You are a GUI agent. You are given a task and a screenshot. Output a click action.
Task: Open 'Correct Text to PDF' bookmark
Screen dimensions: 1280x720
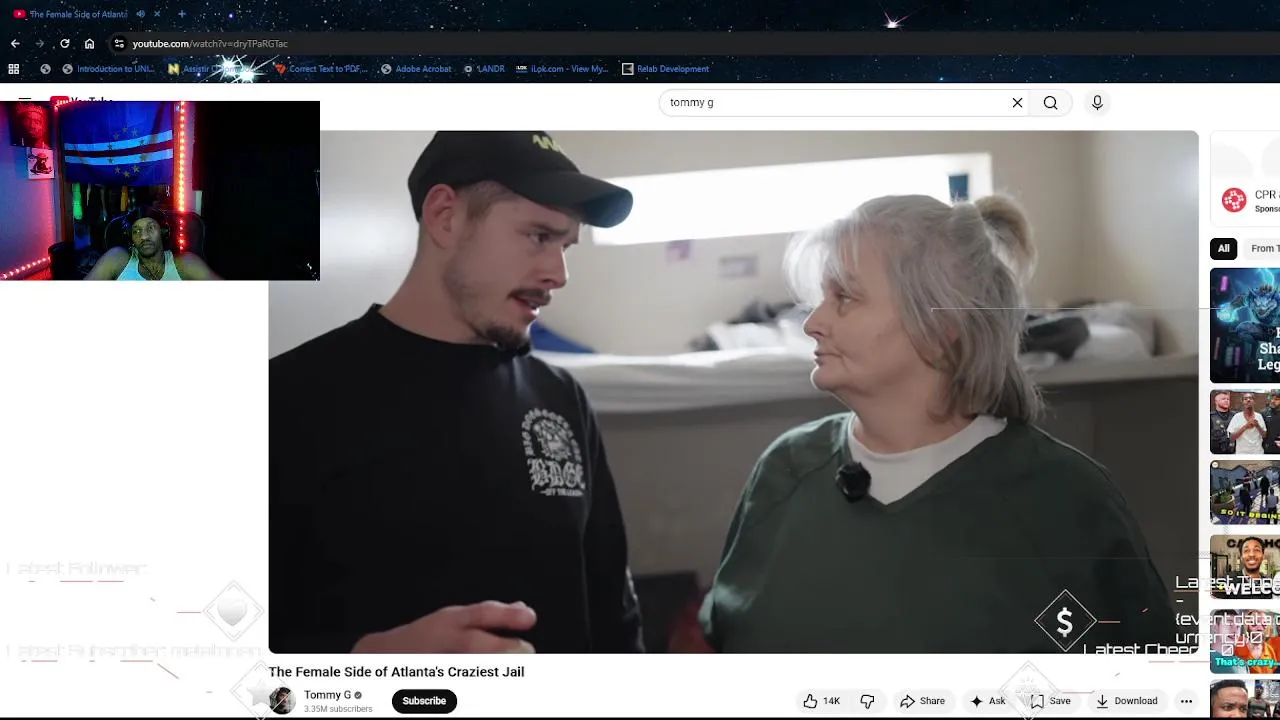[x=321, y=69]
